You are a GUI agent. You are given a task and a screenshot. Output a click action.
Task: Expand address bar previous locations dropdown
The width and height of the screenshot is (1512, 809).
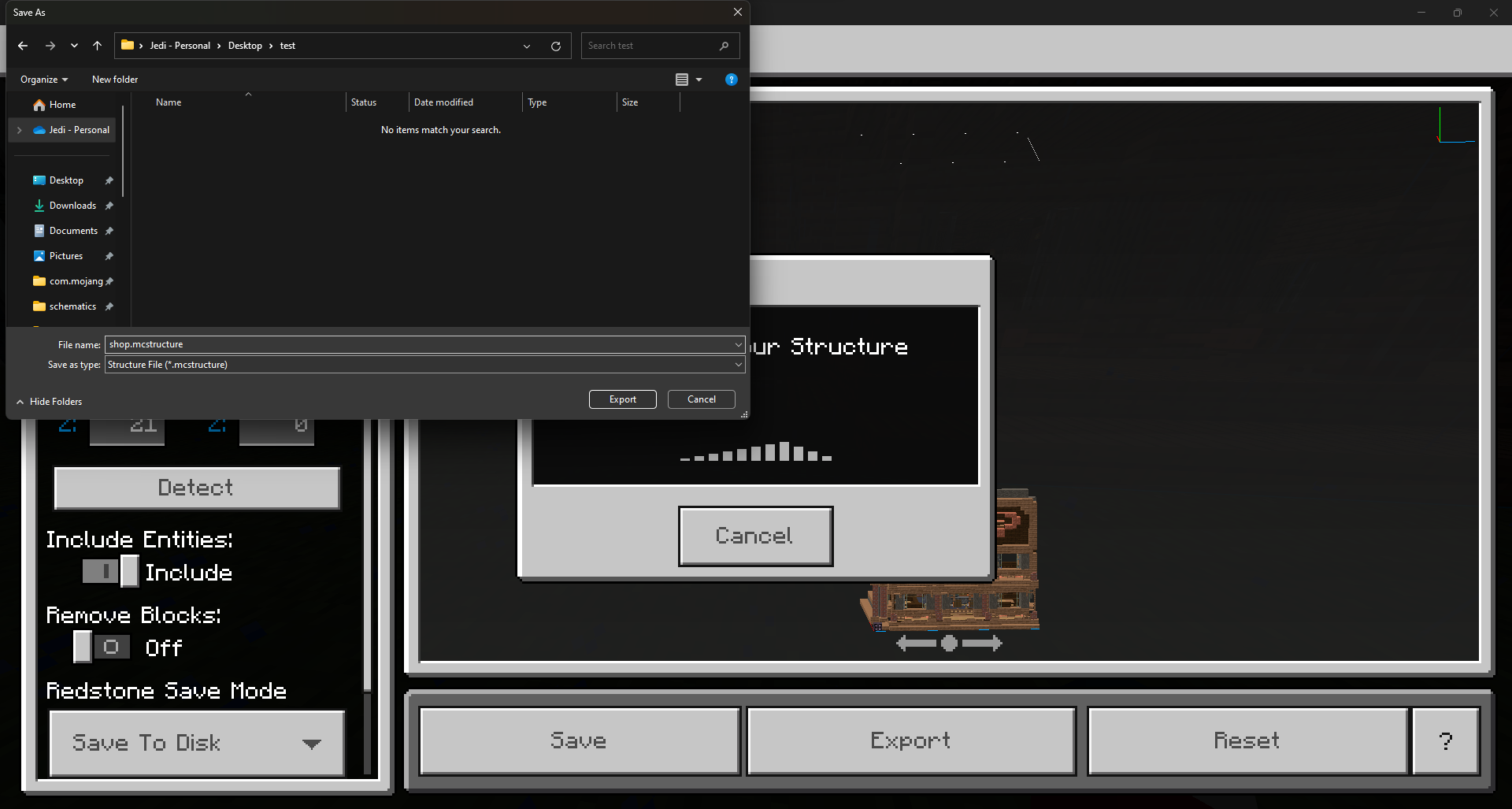pos(527,46)
